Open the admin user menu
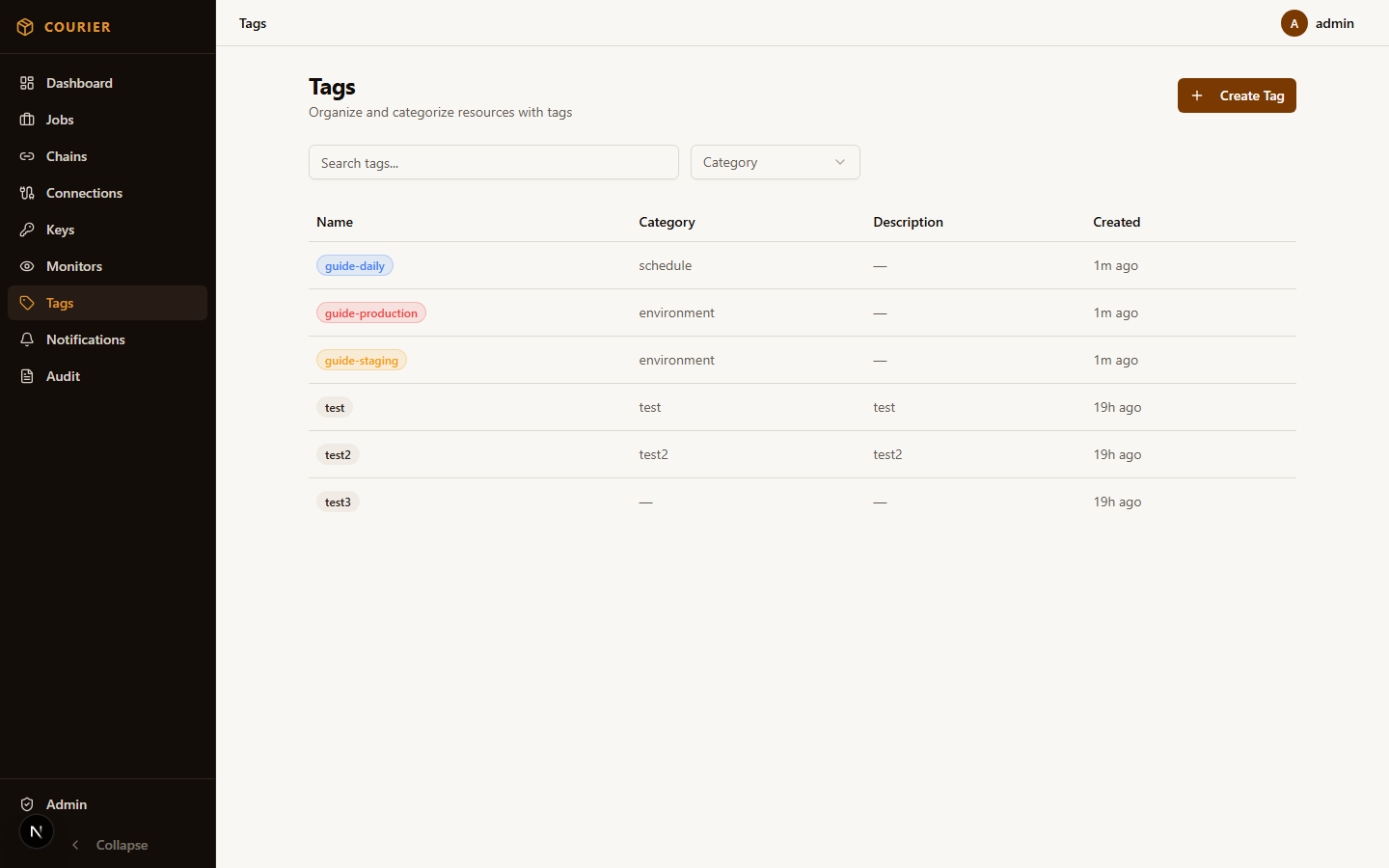The height and width of the screenshot is (868, 1389). [x=1321, y=23]
